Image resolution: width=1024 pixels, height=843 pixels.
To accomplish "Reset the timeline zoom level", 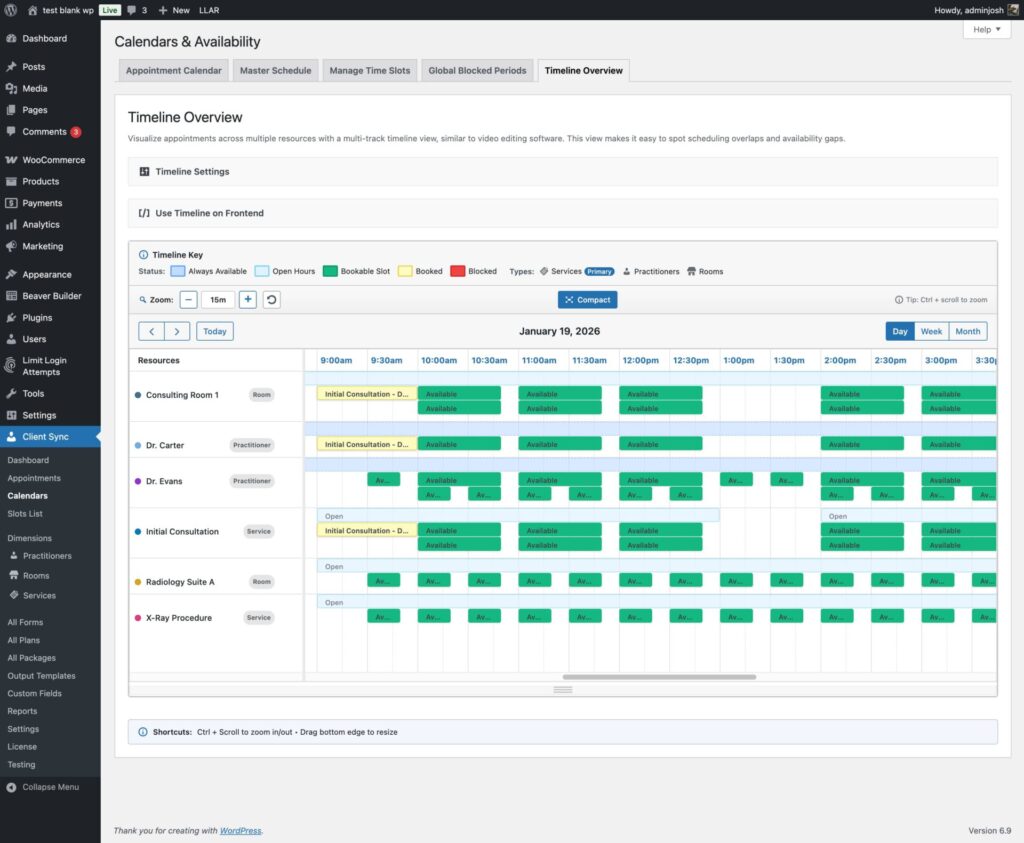I will [x=271, y=299].
